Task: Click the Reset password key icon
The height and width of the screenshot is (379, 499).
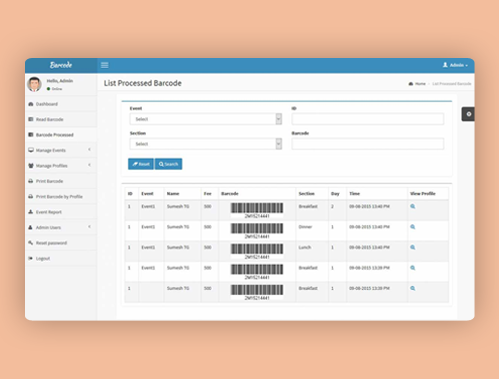Action: point(31,243)
